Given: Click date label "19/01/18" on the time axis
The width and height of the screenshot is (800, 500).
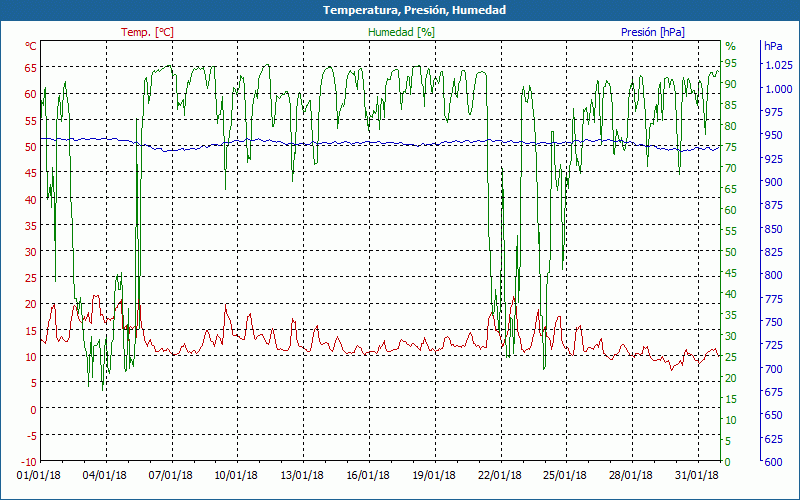Looking at the screenshot, I should point(434,476).
